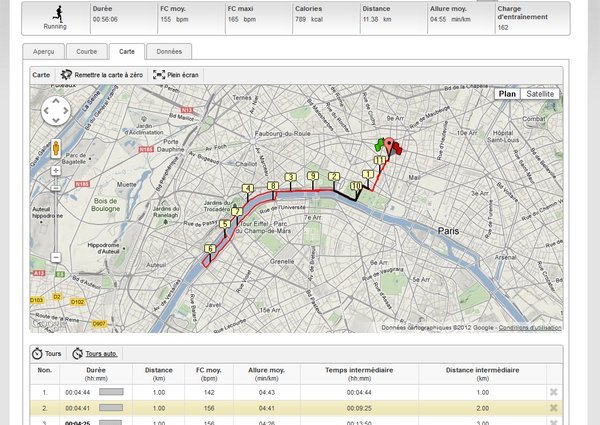Viewport: 600px width, 425px height.
Task: Click lap marker 10 on map
Action: (356, 186)
